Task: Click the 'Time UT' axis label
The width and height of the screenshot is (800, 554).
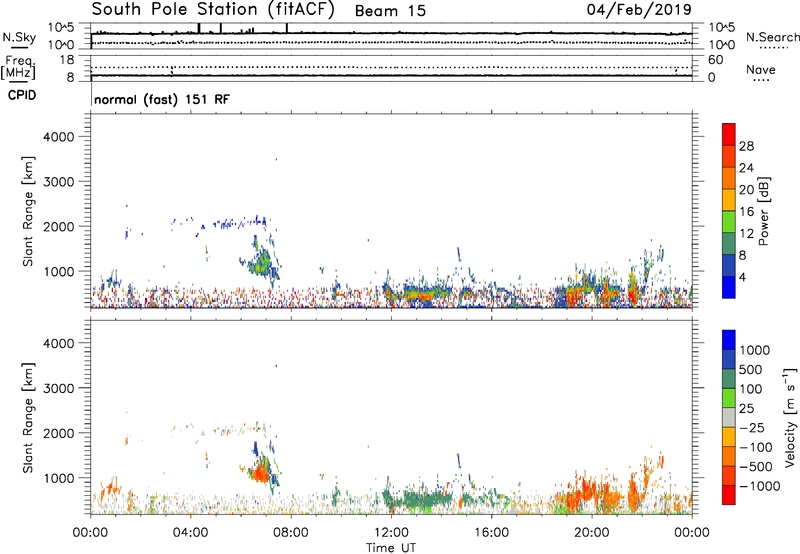Action: [x=391, y=547]
